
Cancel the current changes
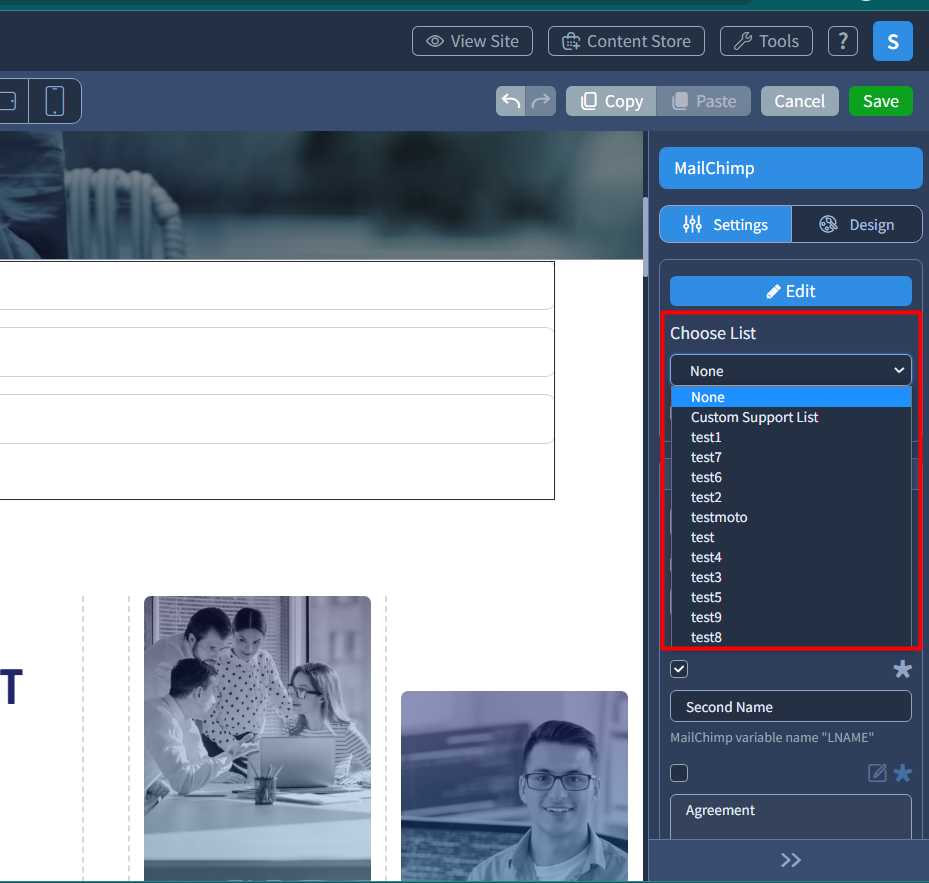[799, 101]
